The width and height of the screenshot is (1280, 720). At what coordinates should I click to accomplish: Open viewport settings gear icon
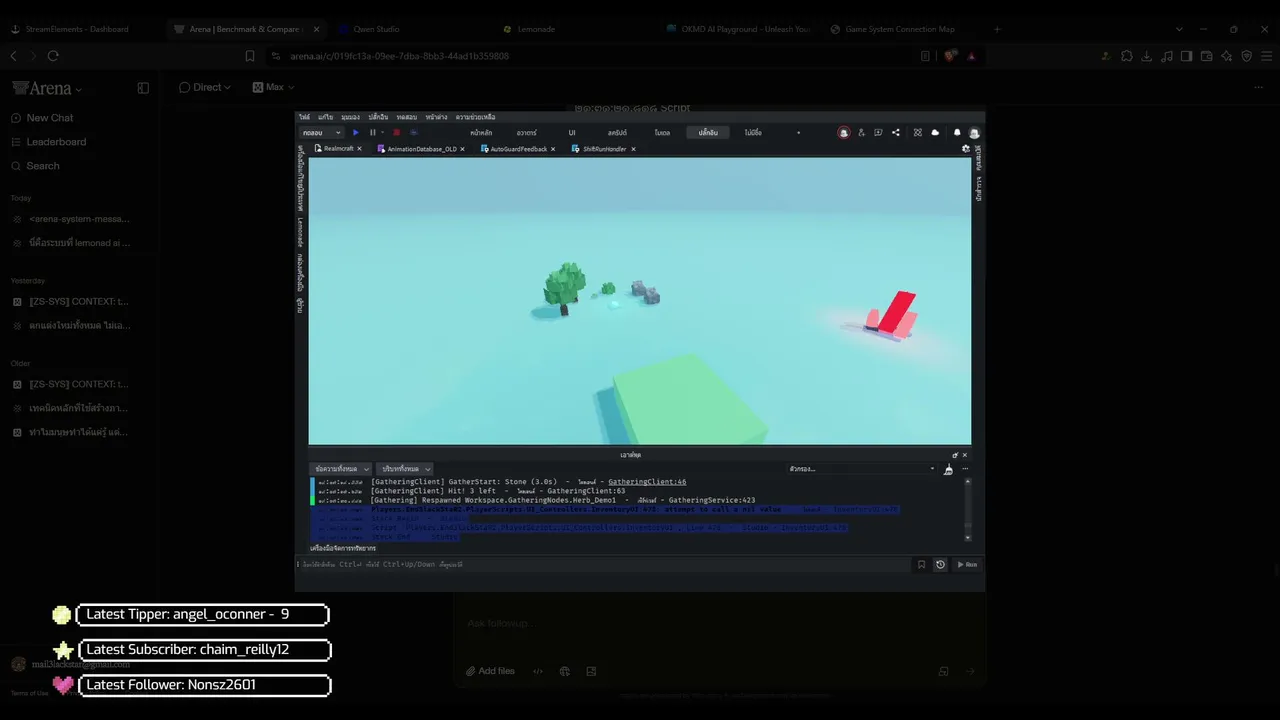[966, 149]
